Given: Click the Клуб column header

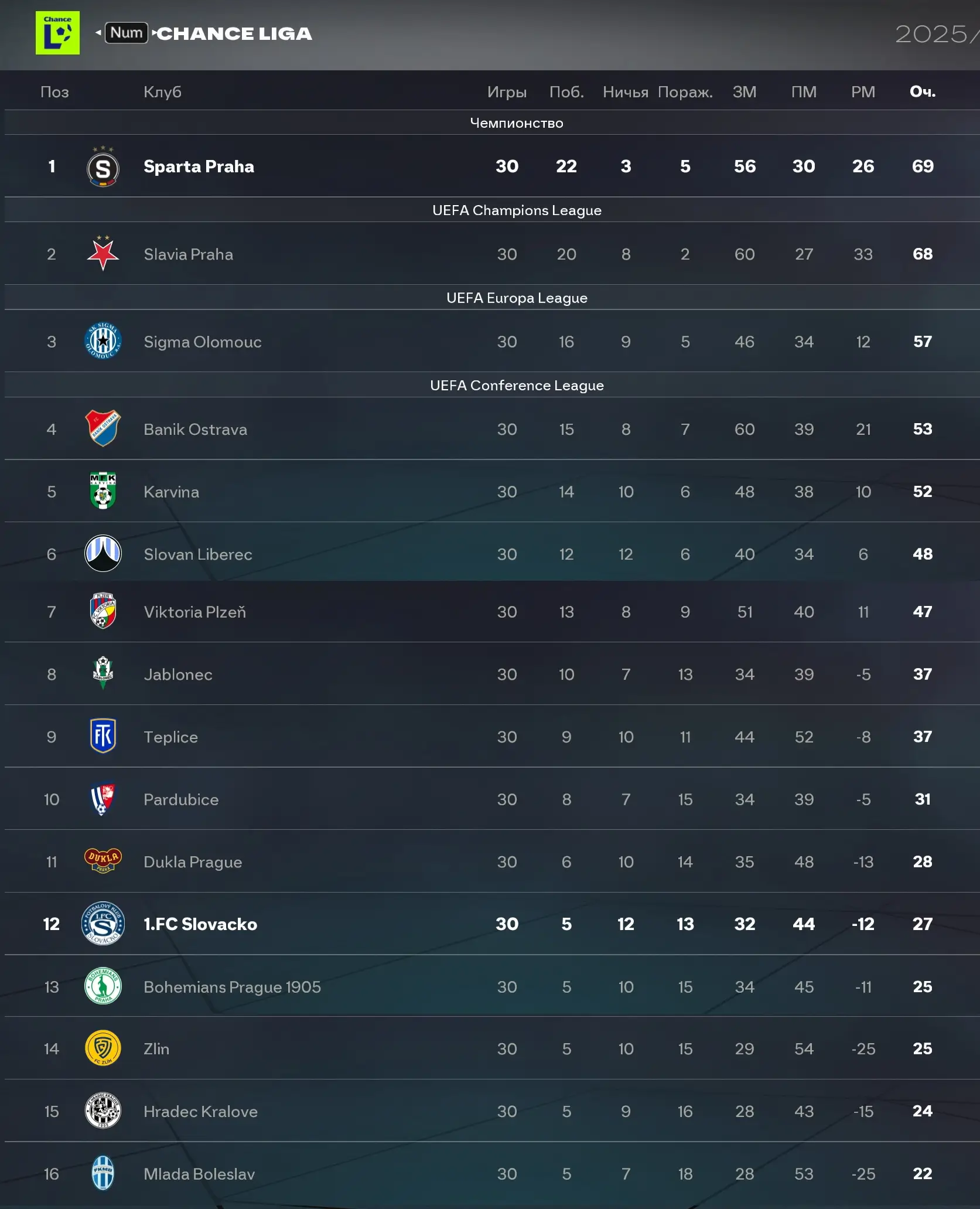Looking at the screenshot, I should [x=162, y=91].
